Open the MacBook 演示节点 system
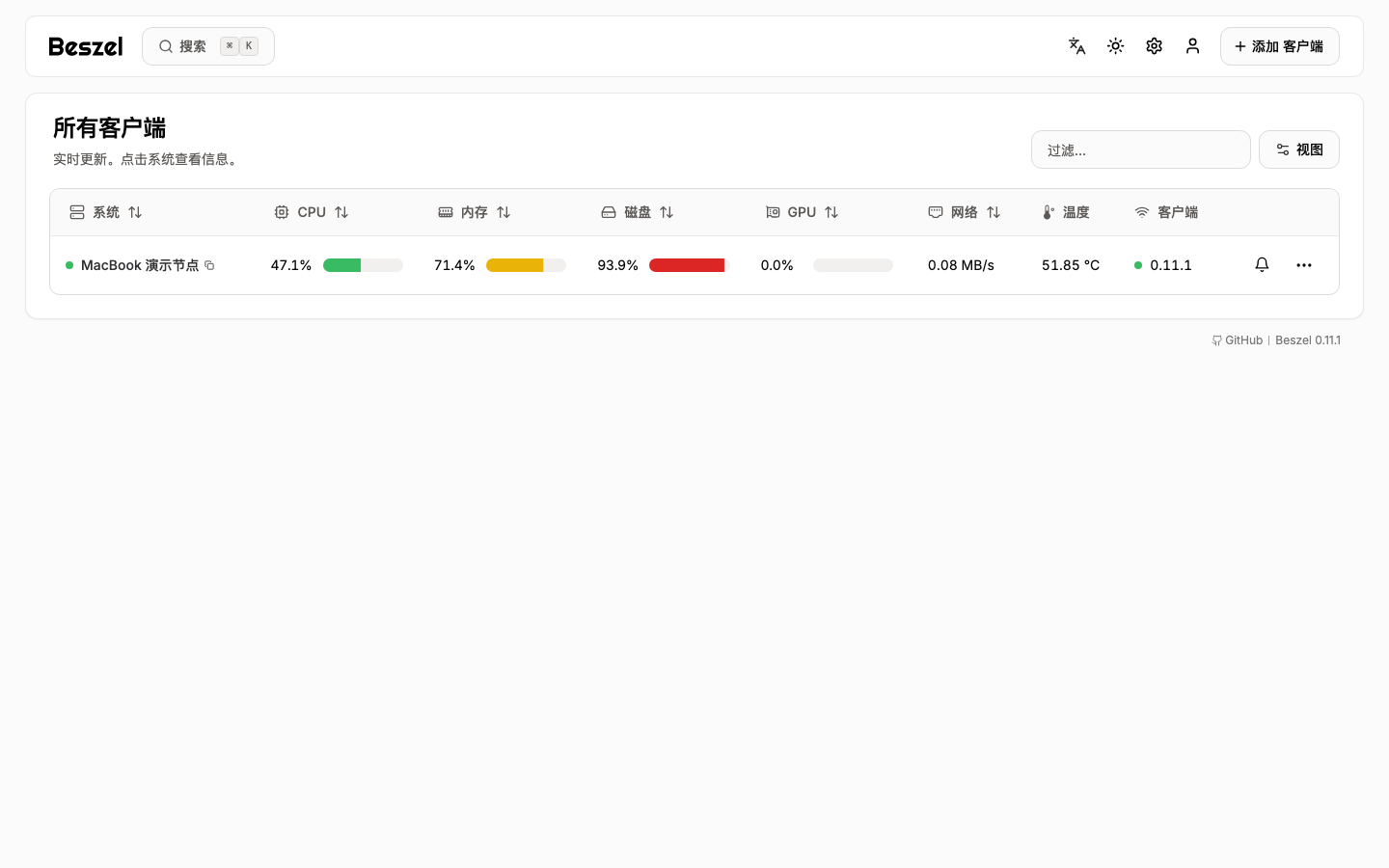Viewport: 1389px width, 868px height. 140,265
